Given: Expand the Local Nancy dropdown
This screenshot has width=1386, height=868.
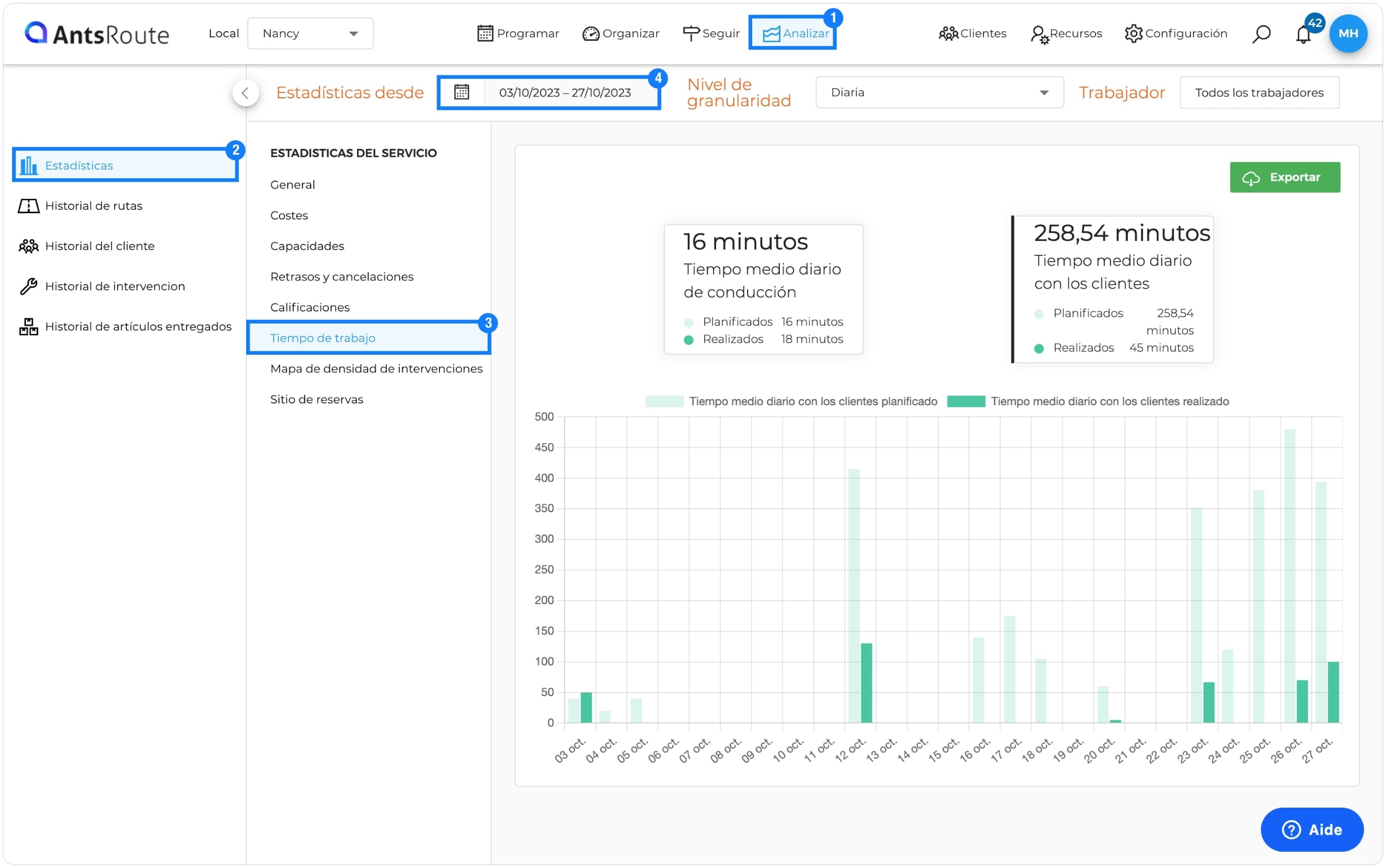Looking at the screenshot, I should coord(310,33).
